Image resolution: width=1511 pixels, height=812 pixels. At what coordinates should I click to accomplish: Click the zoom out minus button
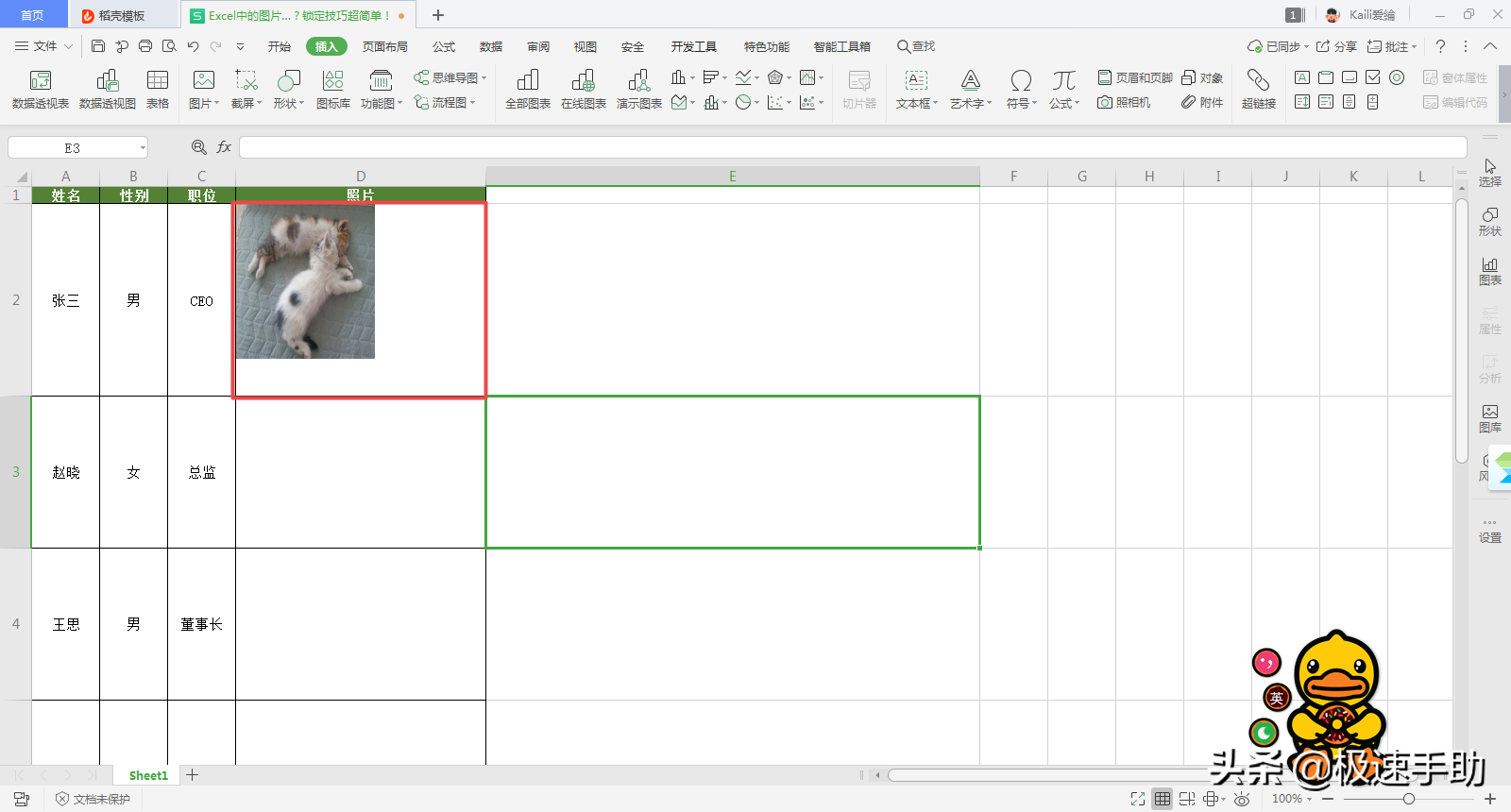click(x=1328, y=799)
